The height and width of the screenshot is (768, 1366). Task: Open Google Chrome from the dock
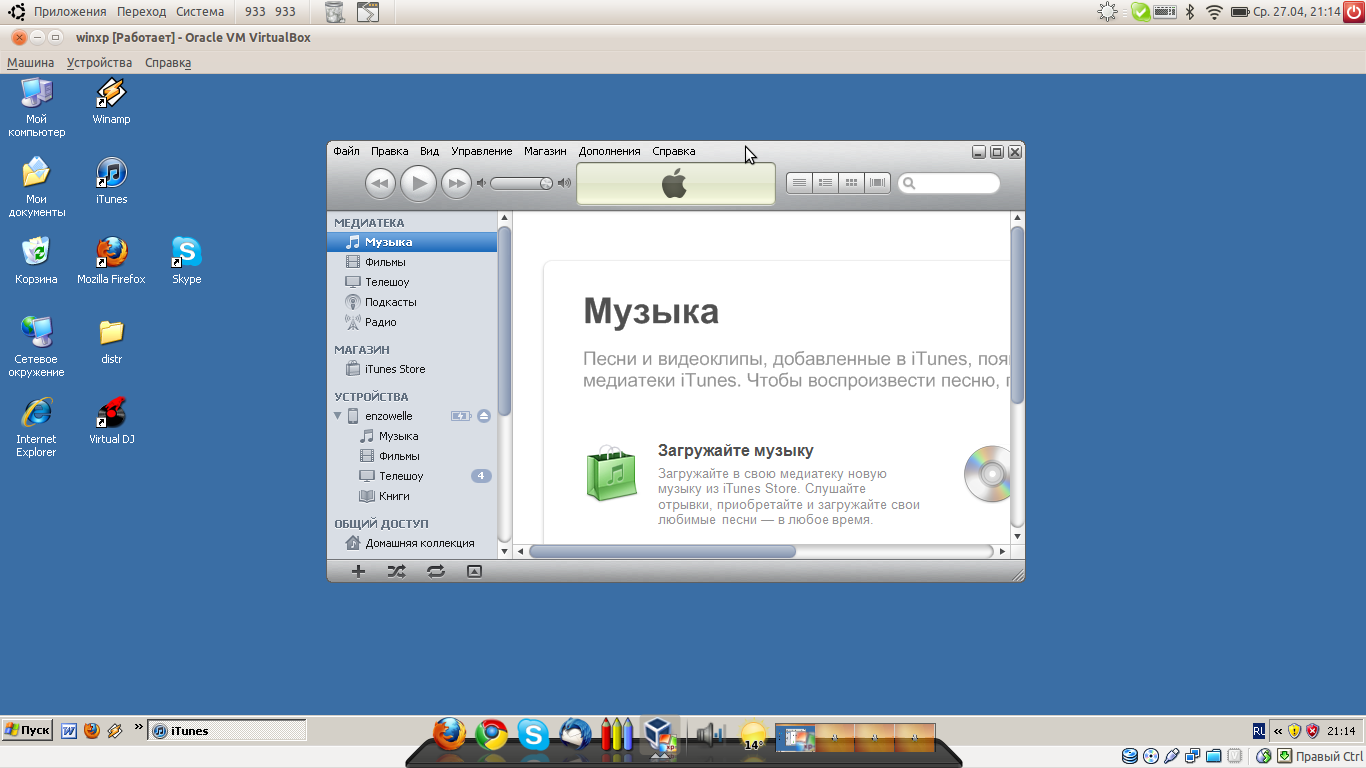[491, 735]
